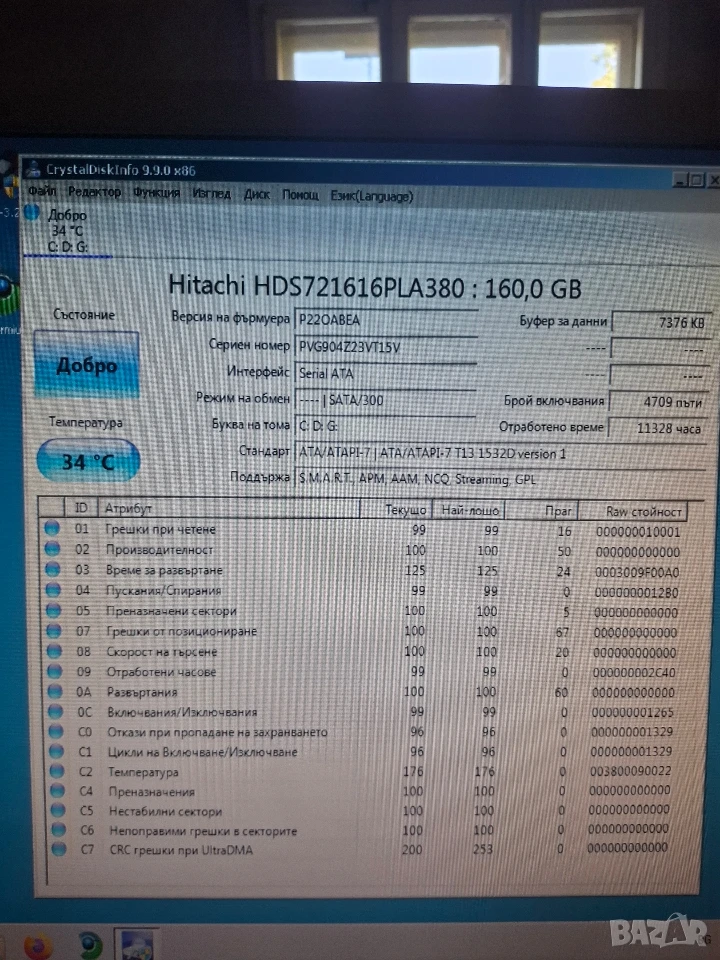Click the 34 °C temperature button
Screen dimensions: 720x960
[x=88, y=460]
